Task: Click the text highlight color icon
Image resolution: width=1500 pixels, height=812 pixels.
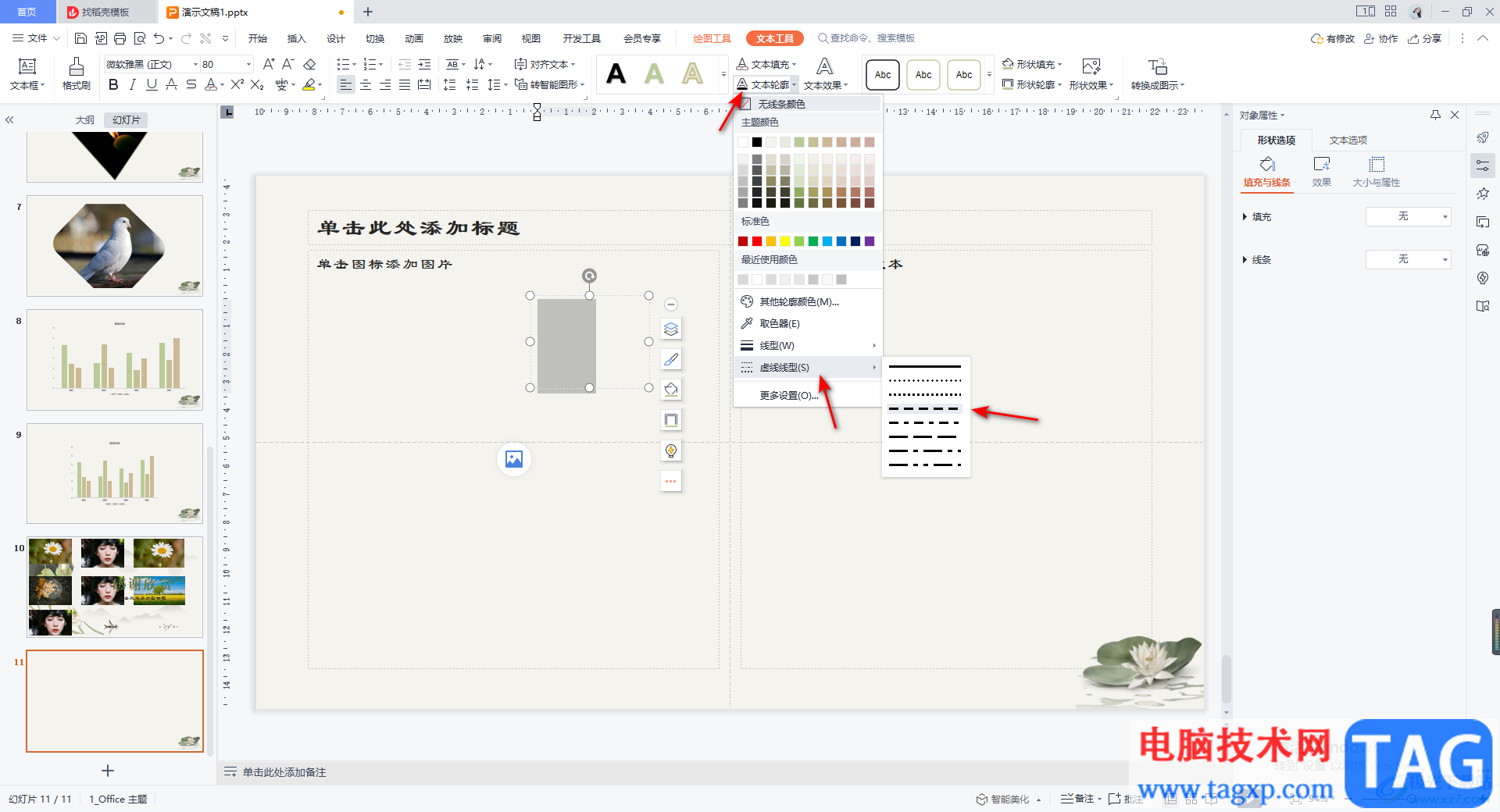Action: pos(309,84)
